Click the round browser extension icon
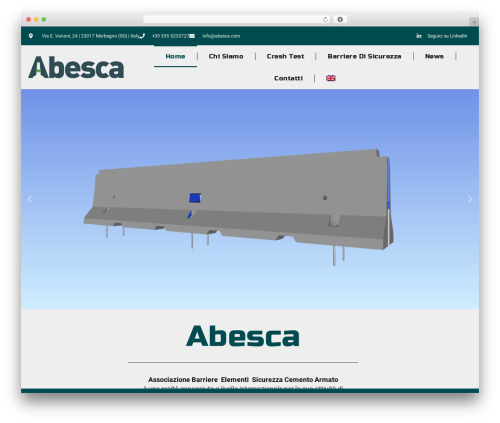Viewport: 500px width, 423px height. (340, 20)
